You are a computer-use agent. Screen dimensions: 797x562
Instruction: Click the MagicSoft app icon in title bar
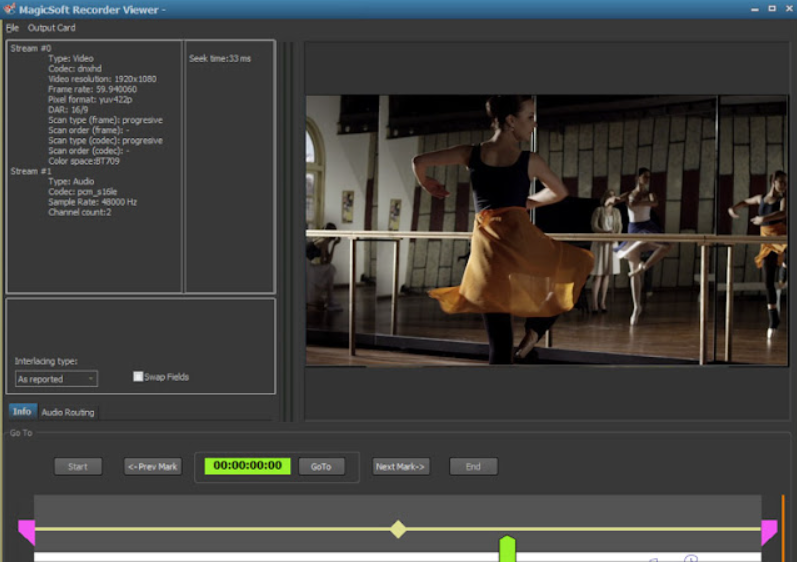pos(9,9)
